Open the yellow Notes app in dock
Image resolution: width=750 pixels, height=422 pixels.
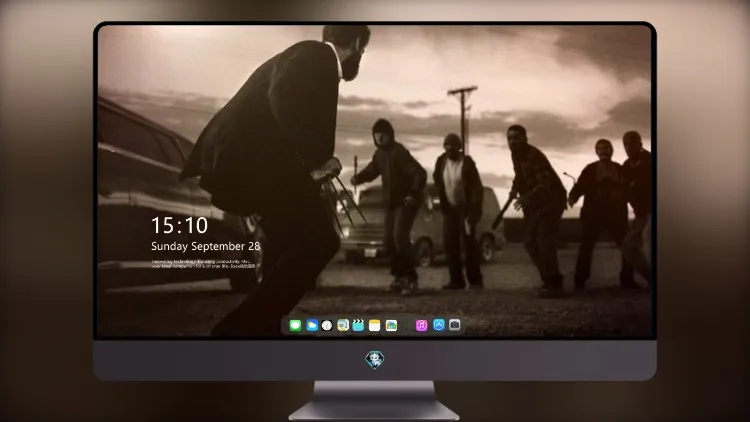pyautogui.click(x=375, y=325)
